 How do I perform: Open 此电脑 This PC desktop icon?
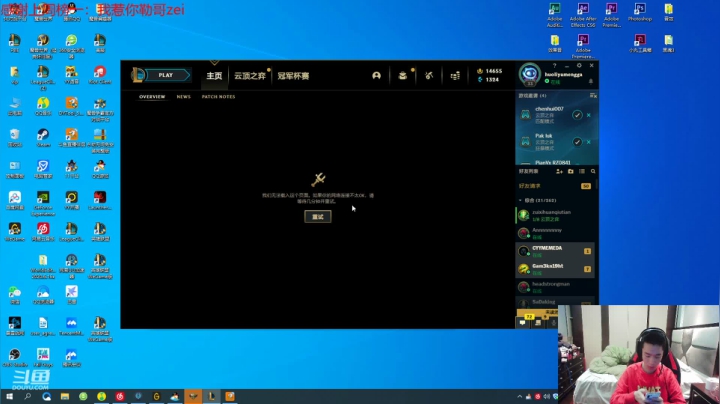[14, 107]
